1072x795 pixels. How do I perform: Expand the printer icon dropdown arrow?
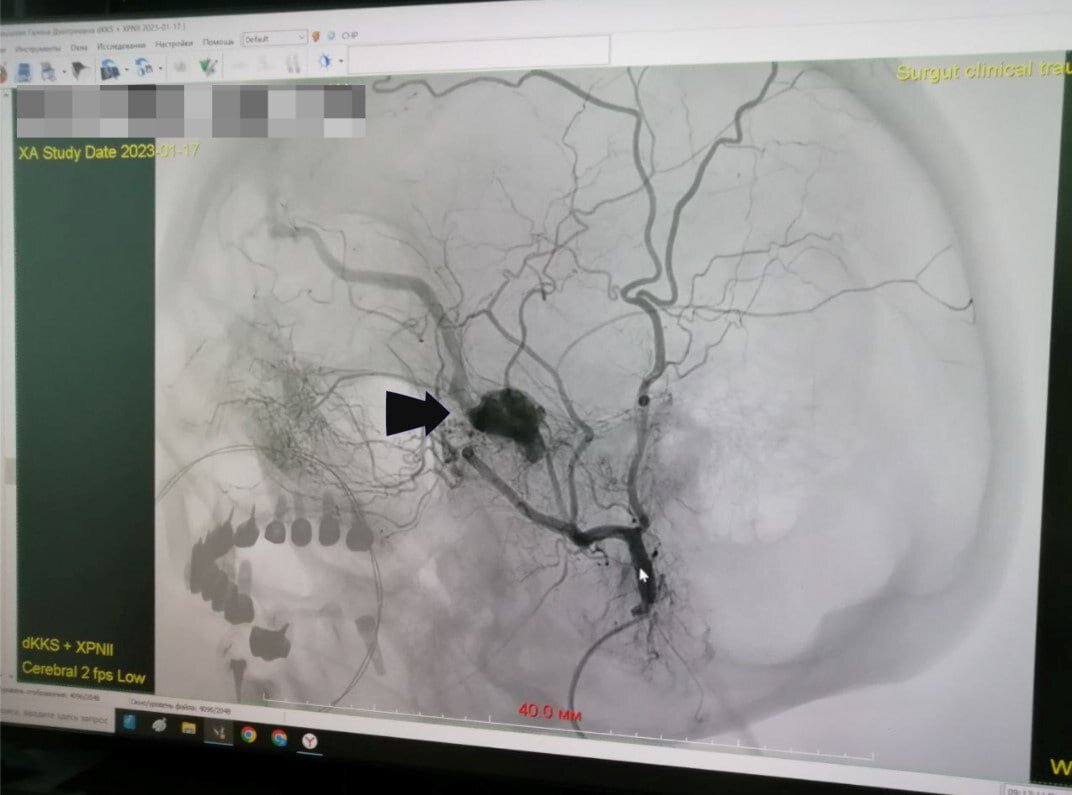(64, 71)
